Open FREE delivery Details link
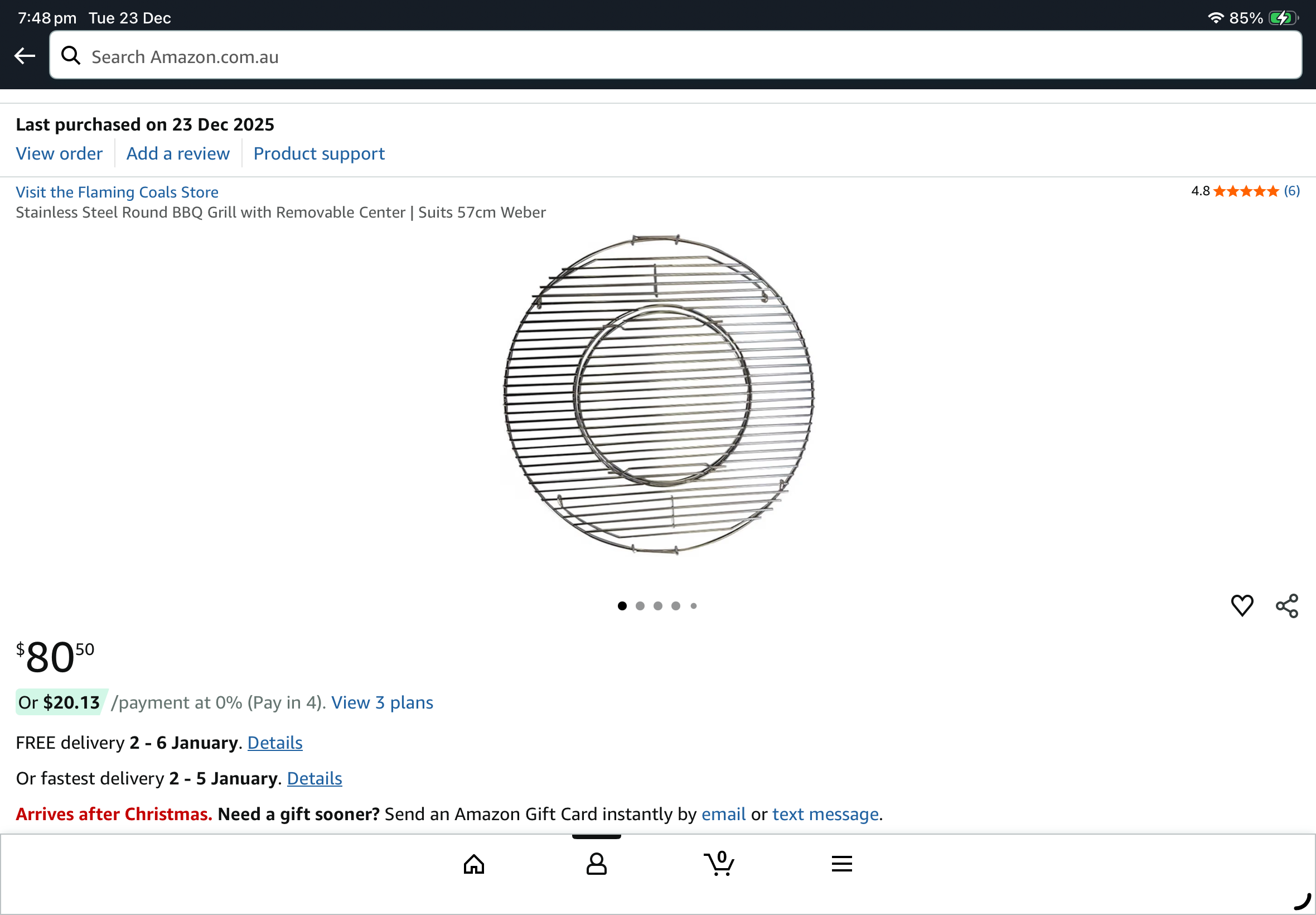 click(275, 743)
